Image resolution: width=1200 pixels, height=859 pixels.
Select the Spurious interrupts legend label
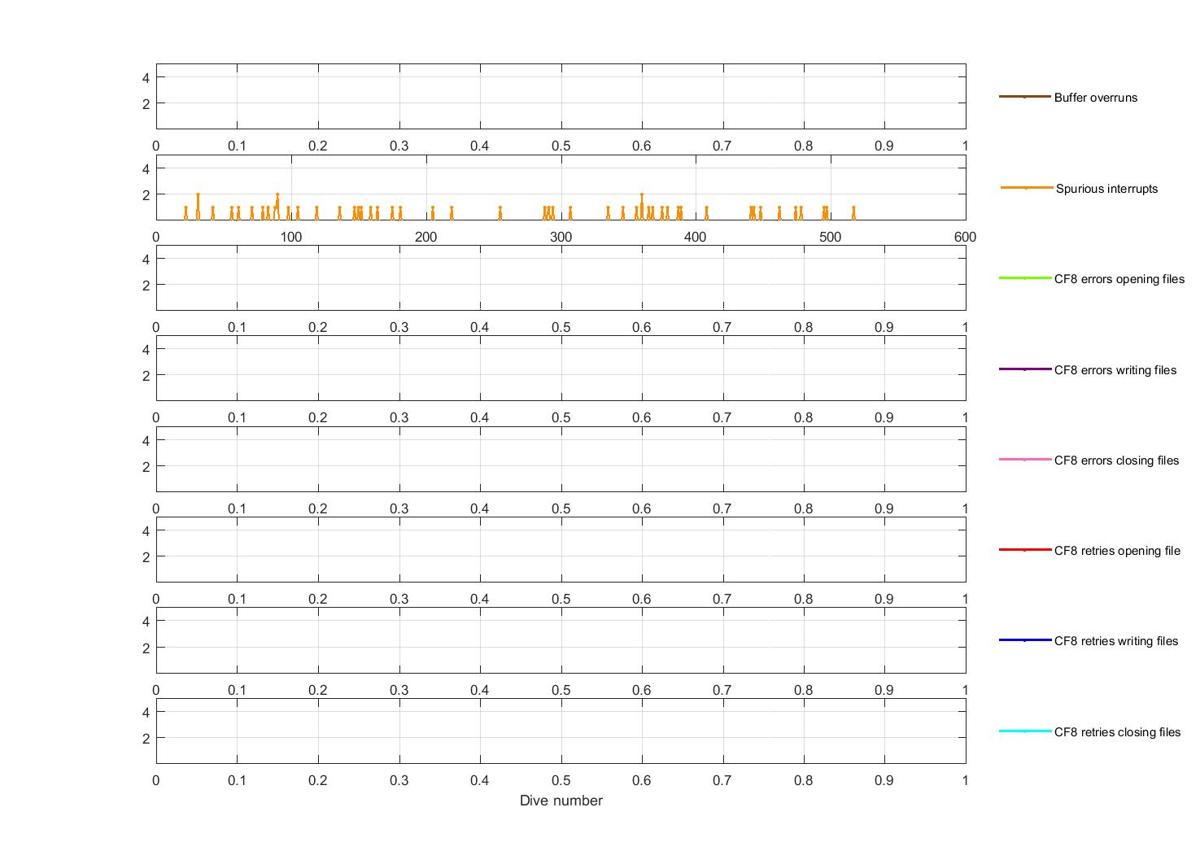coord(1107,188)
